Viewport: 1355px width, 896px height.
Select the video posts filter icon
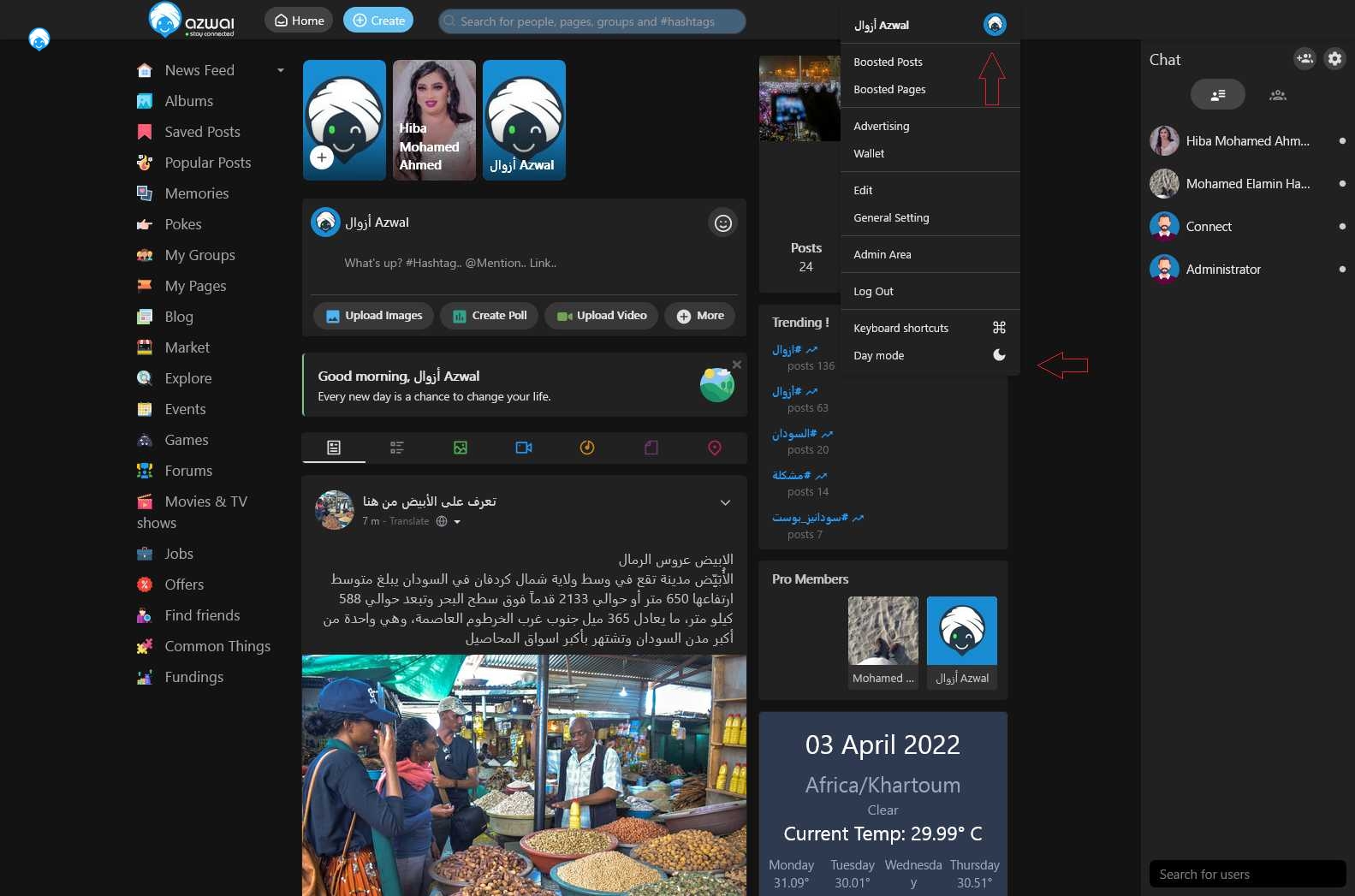[524, 448]
